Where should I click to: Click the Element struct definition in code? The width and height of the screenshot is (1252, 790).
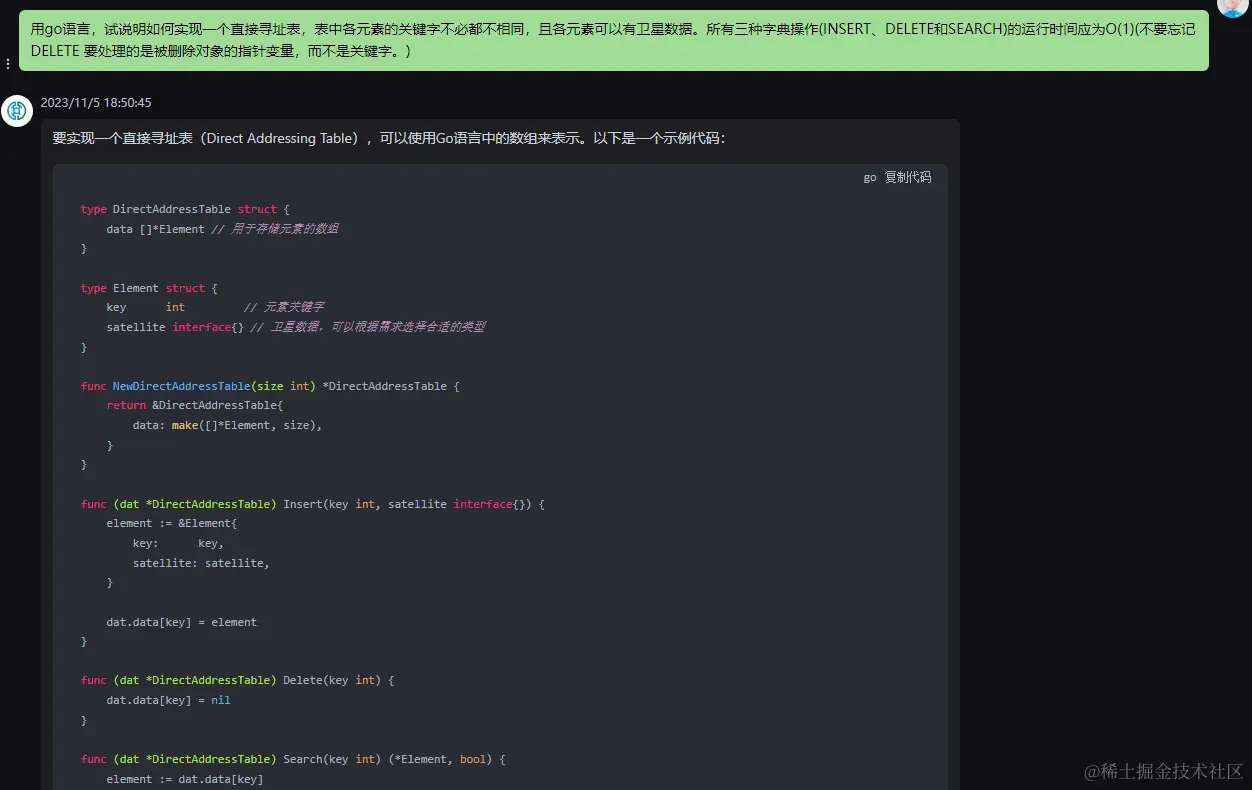(x=144, y=287)
